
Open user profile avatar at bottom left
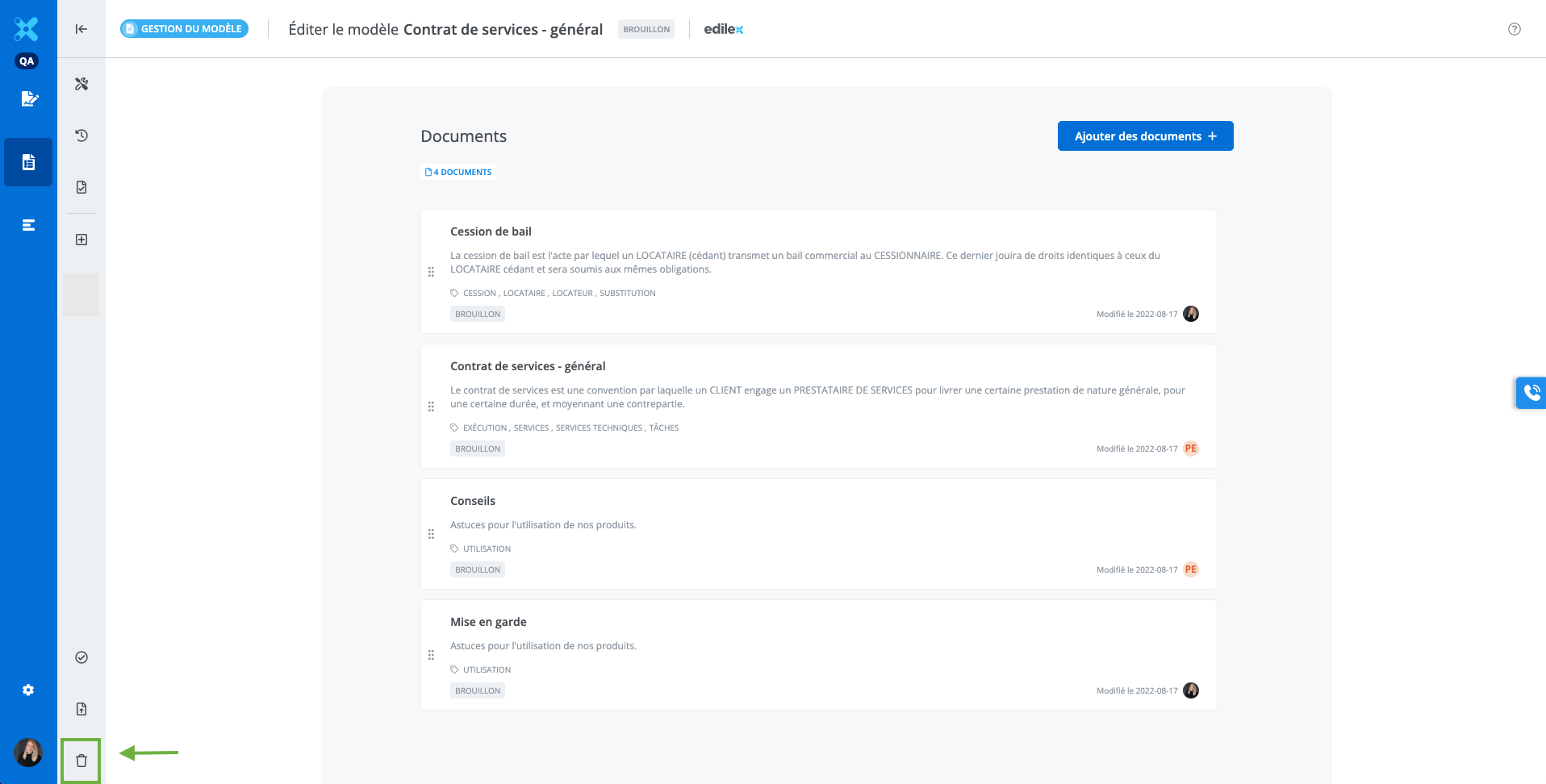click(28, 753)
